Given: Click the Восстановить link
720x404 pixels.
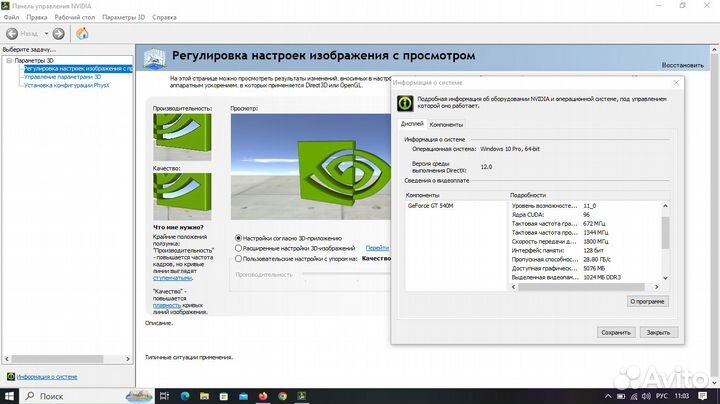Looking at the screenshot, I should pyautogui.click(x=682, y=65).
